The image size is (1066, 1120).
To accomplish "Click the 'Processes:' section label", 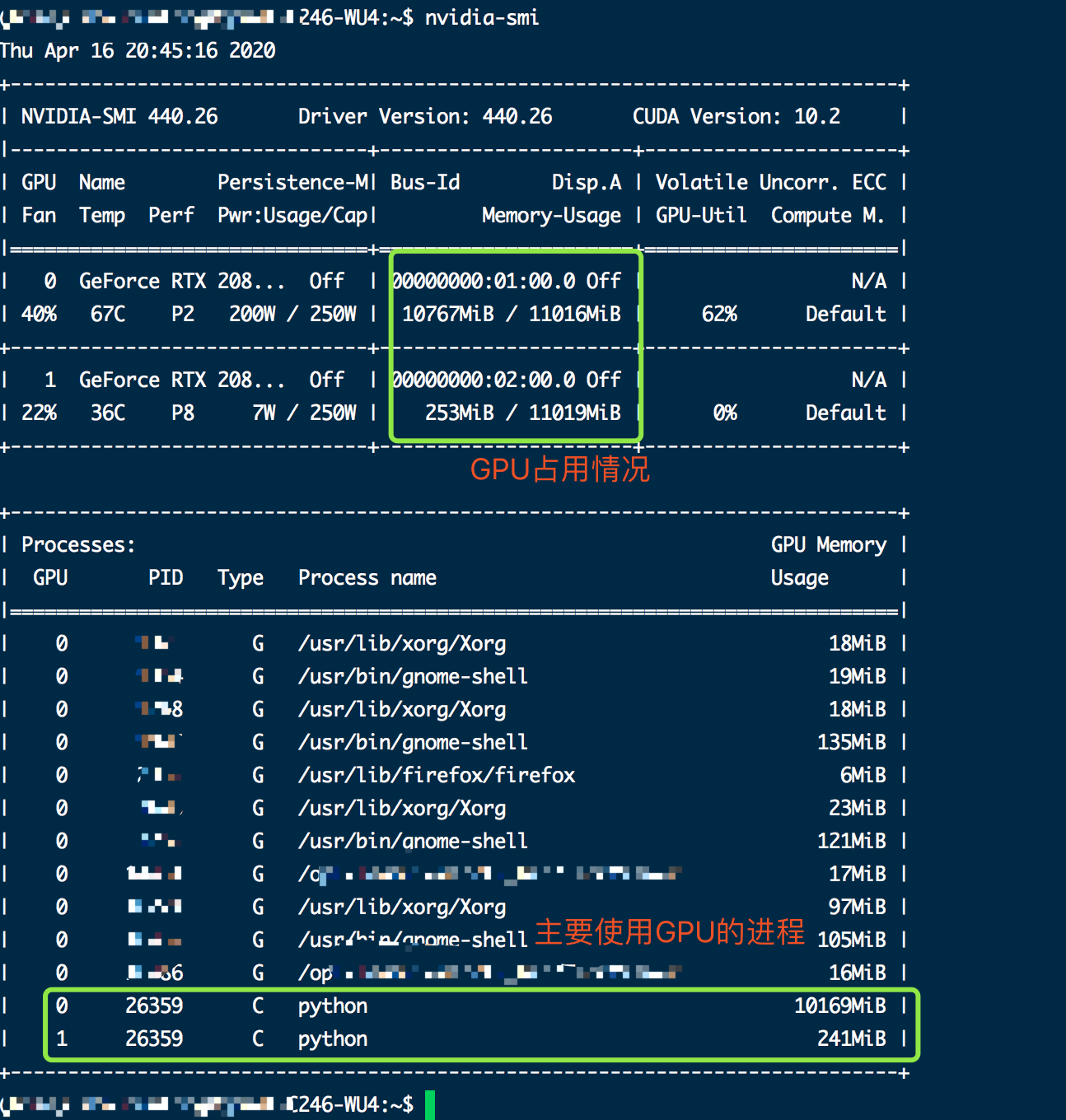I will click(78, 544).
